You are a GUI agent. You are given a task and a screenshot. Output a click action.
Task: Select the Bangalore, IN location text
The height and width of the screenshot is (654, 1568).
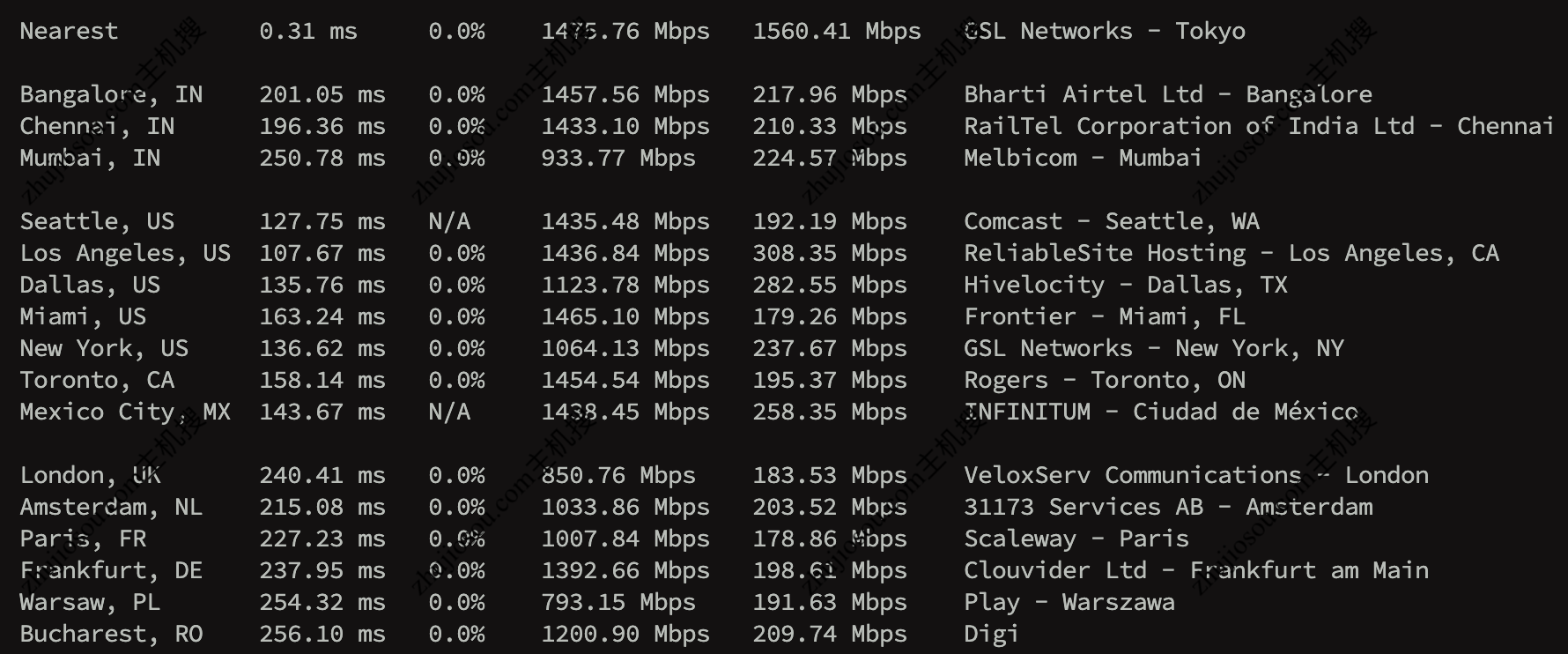111,94
